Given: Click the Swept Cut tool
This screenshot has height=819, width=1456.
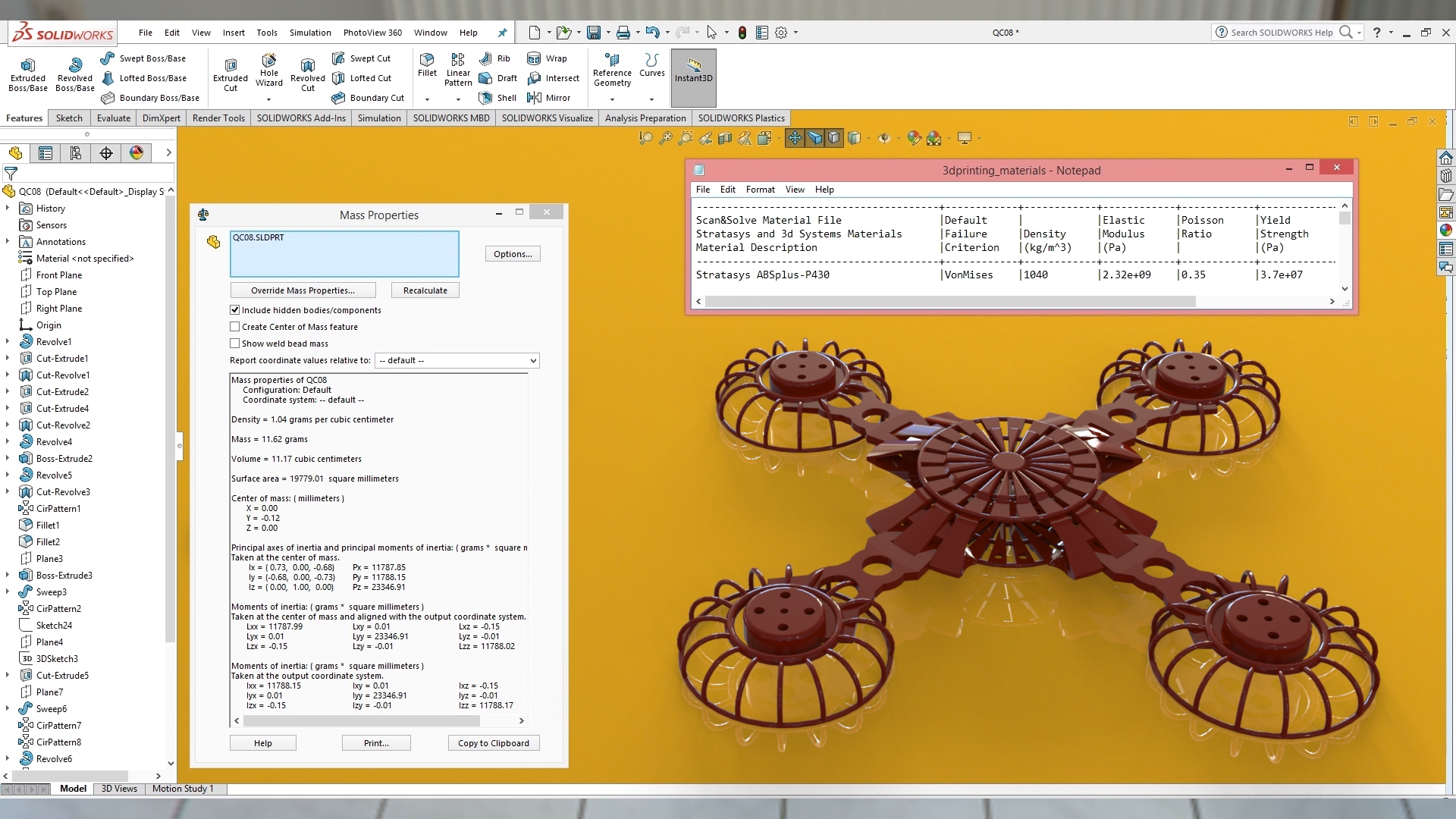Looking at the screenshot, I should [x=361, y=58].
